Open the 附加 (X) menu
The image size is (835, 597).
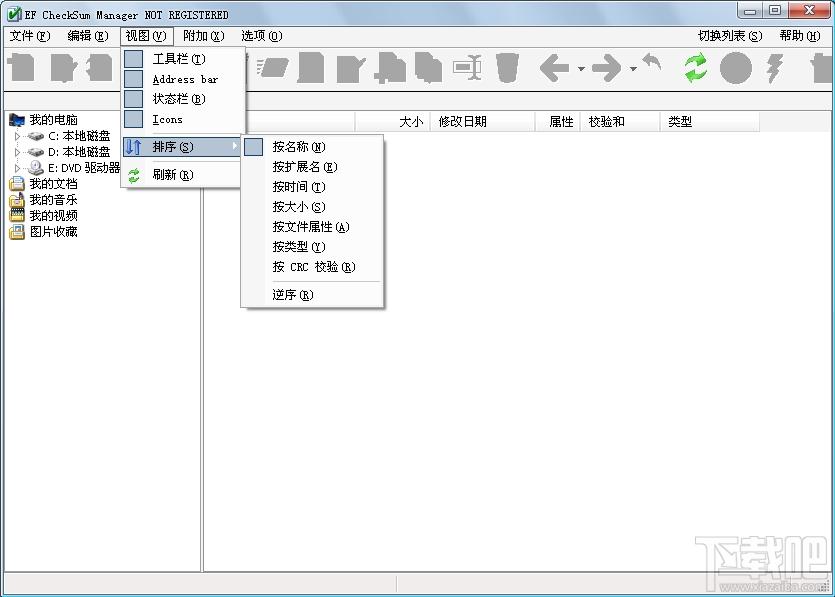[x=203, y=36]
